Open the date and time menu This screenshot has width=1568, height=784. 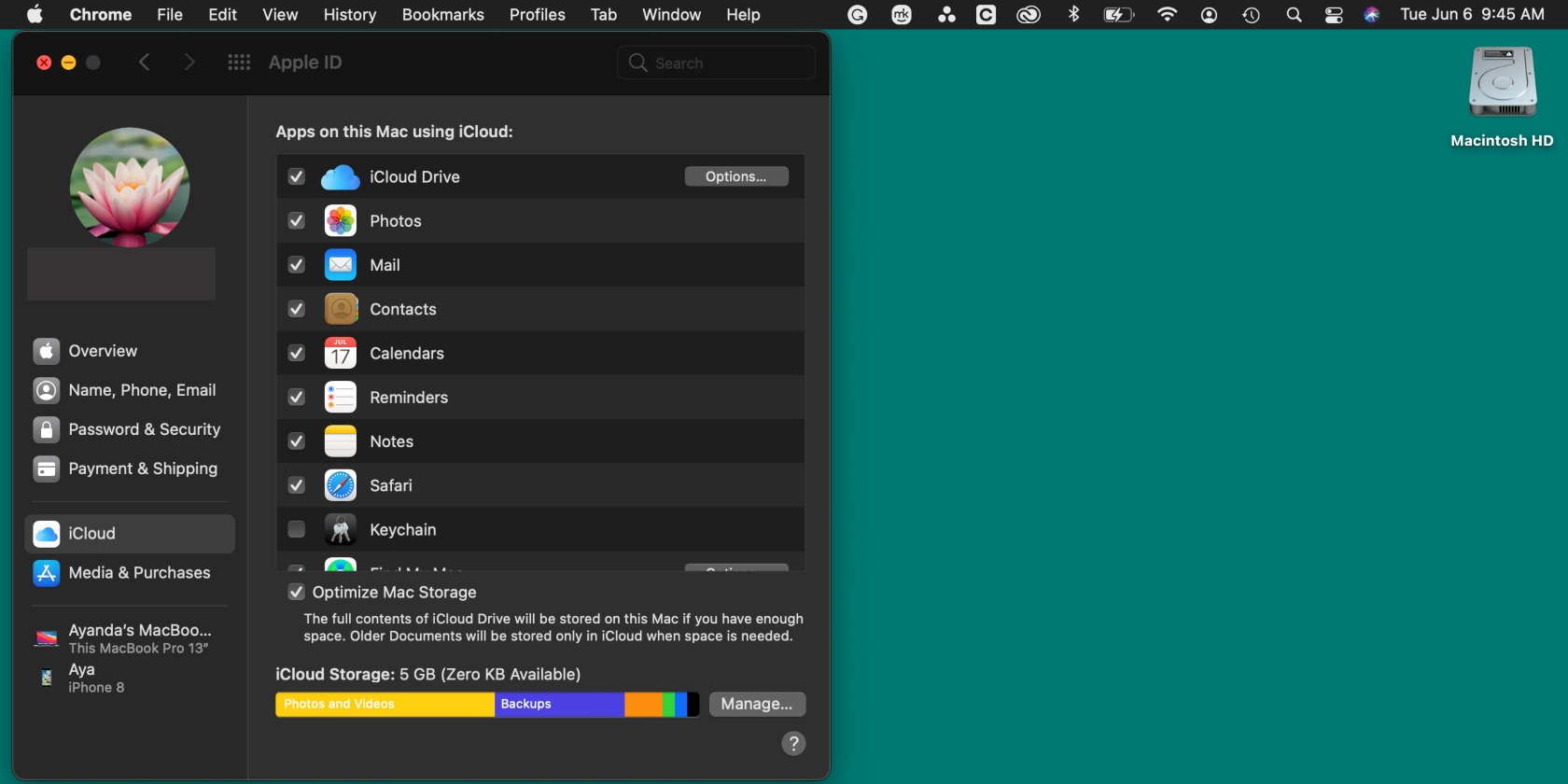click(x=1472, y=15)
